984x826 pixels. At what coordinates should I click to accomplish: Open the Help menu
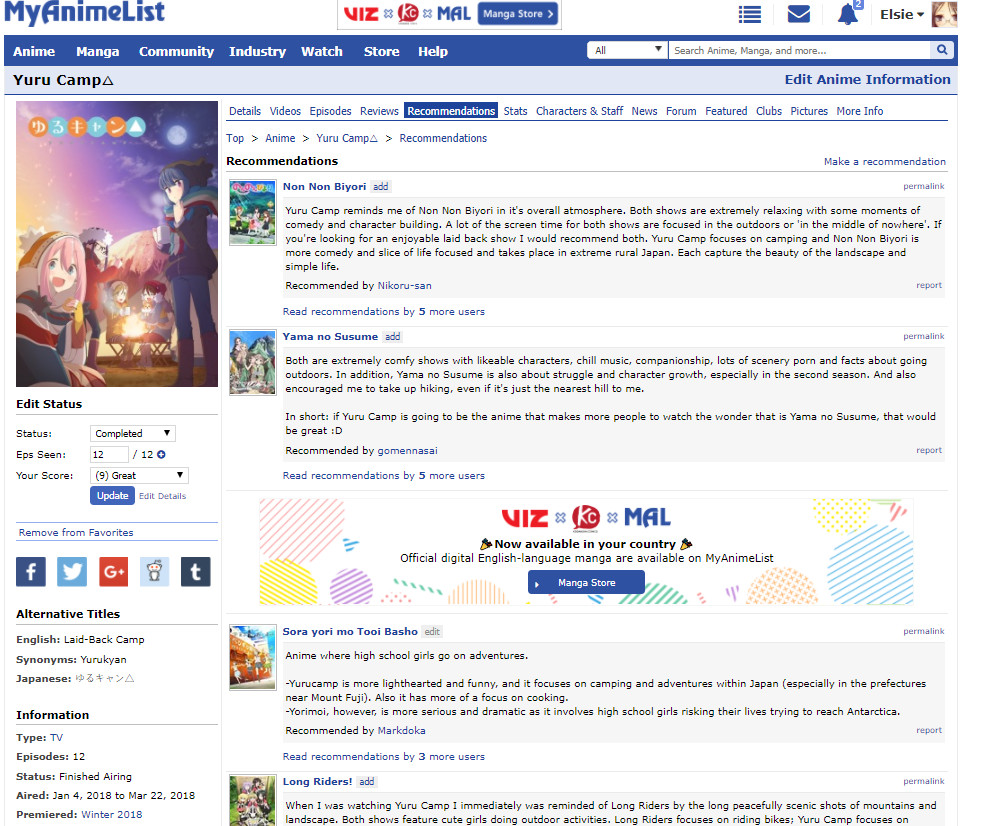pyautogui.click(x=433, y=51)
